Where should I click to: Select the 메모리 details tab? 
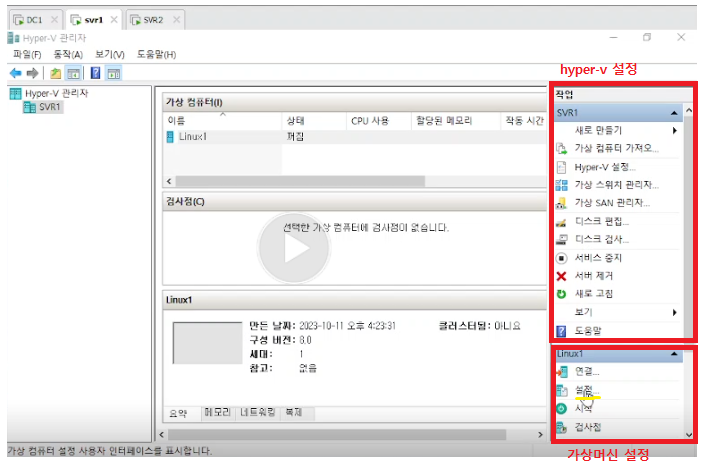[217, 412]
